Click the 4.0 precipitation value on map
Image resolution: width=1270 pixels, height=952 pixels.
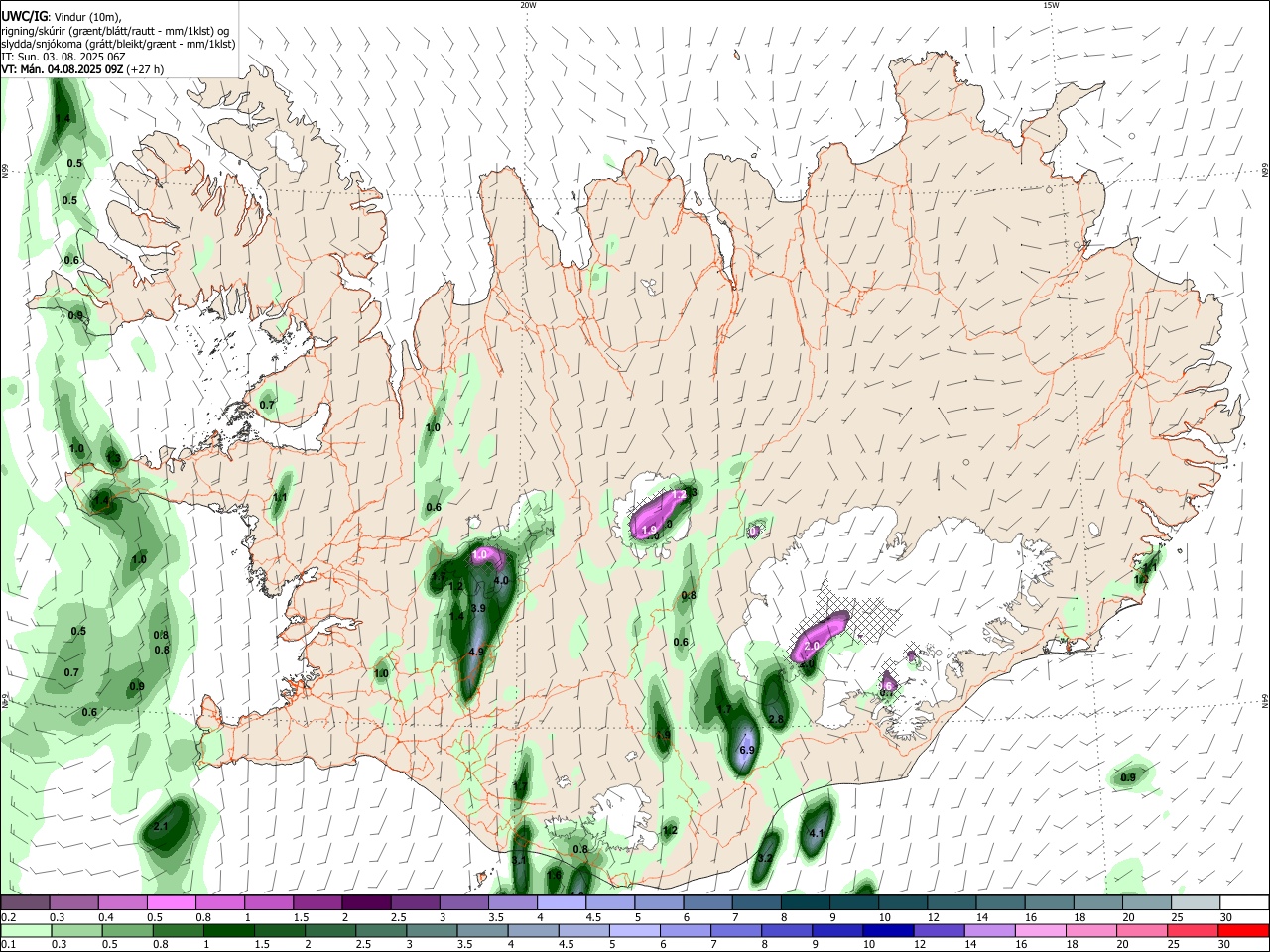tap(501, 580)
